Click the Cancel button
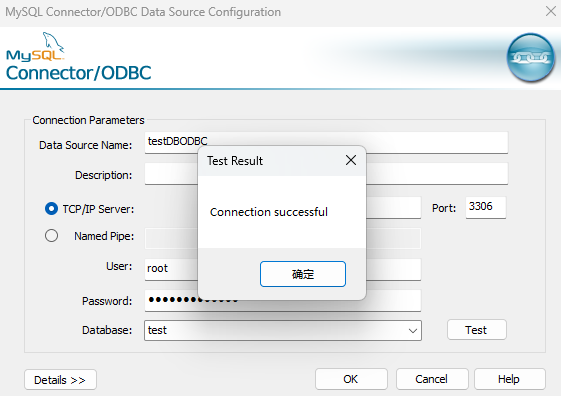The height and width of the screenshot is (396, 561). (432, 379)
